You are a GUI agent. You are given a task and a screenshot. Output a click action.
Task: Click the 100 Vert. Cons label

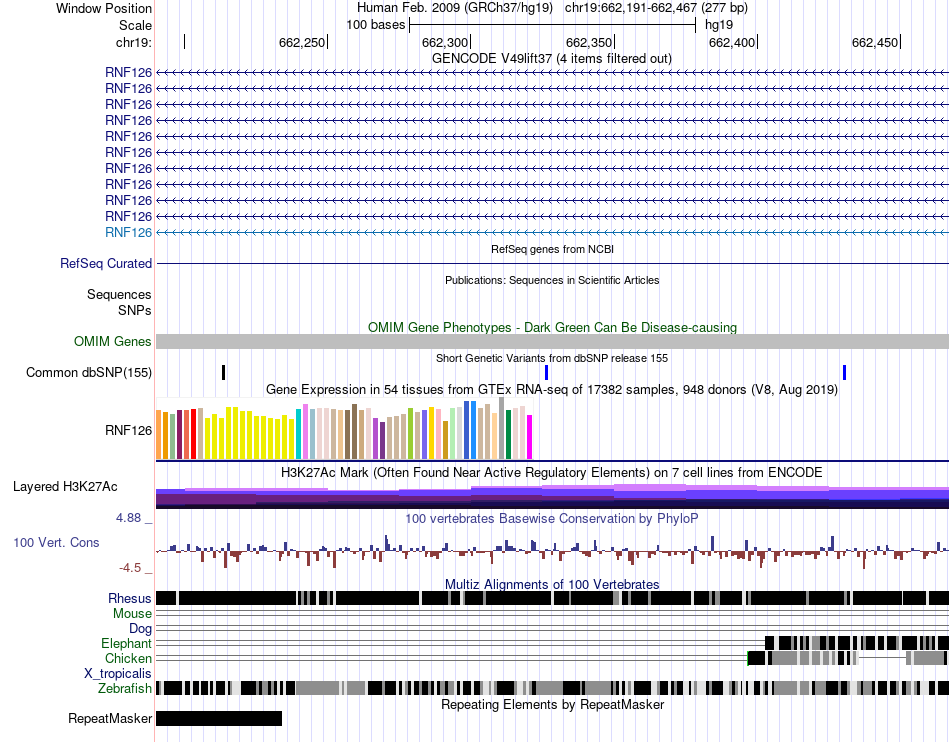point(56,543)
